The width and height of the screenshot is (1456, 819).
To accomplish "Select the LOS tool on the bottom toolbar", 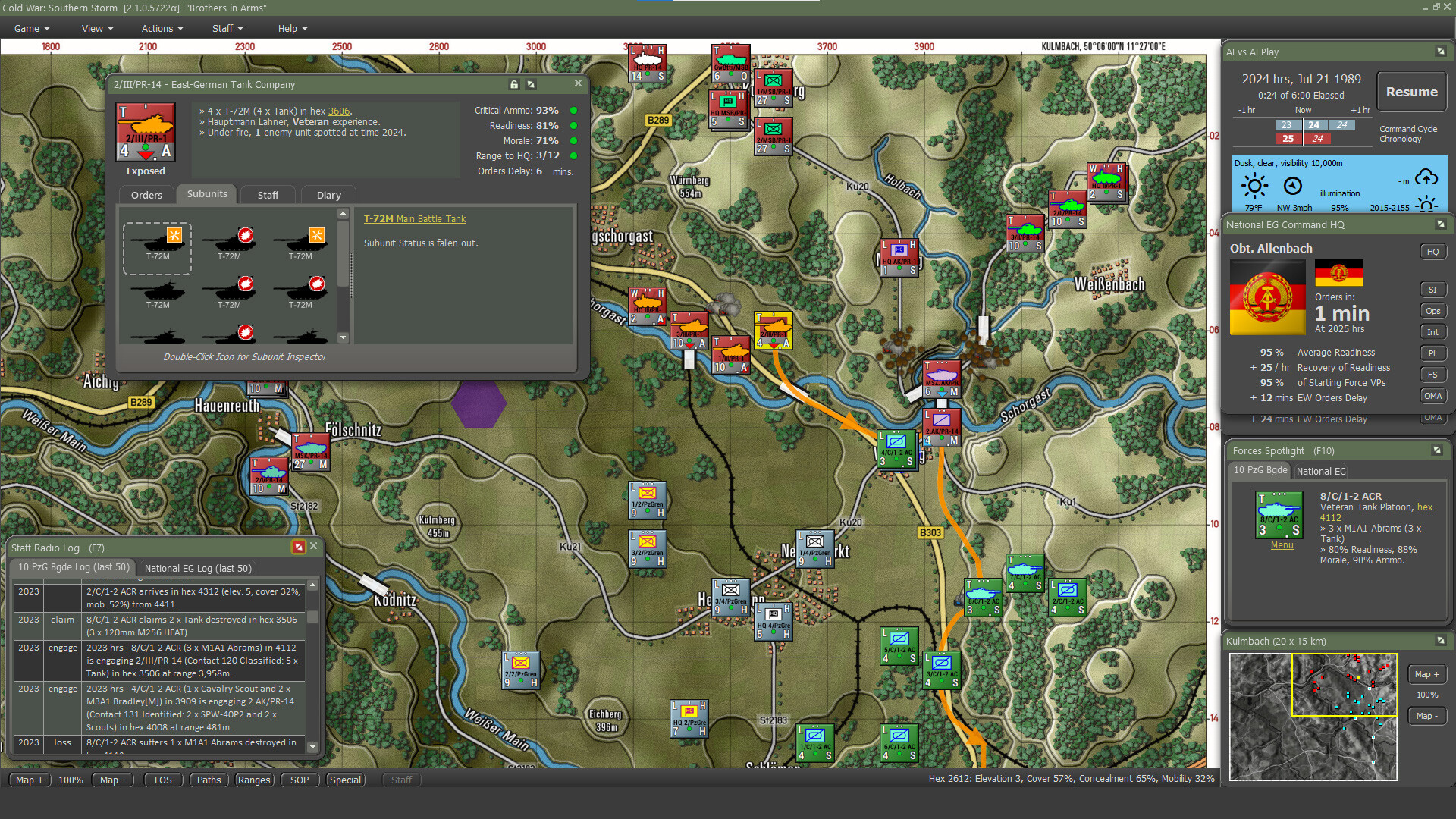I will tap(162, 780).
